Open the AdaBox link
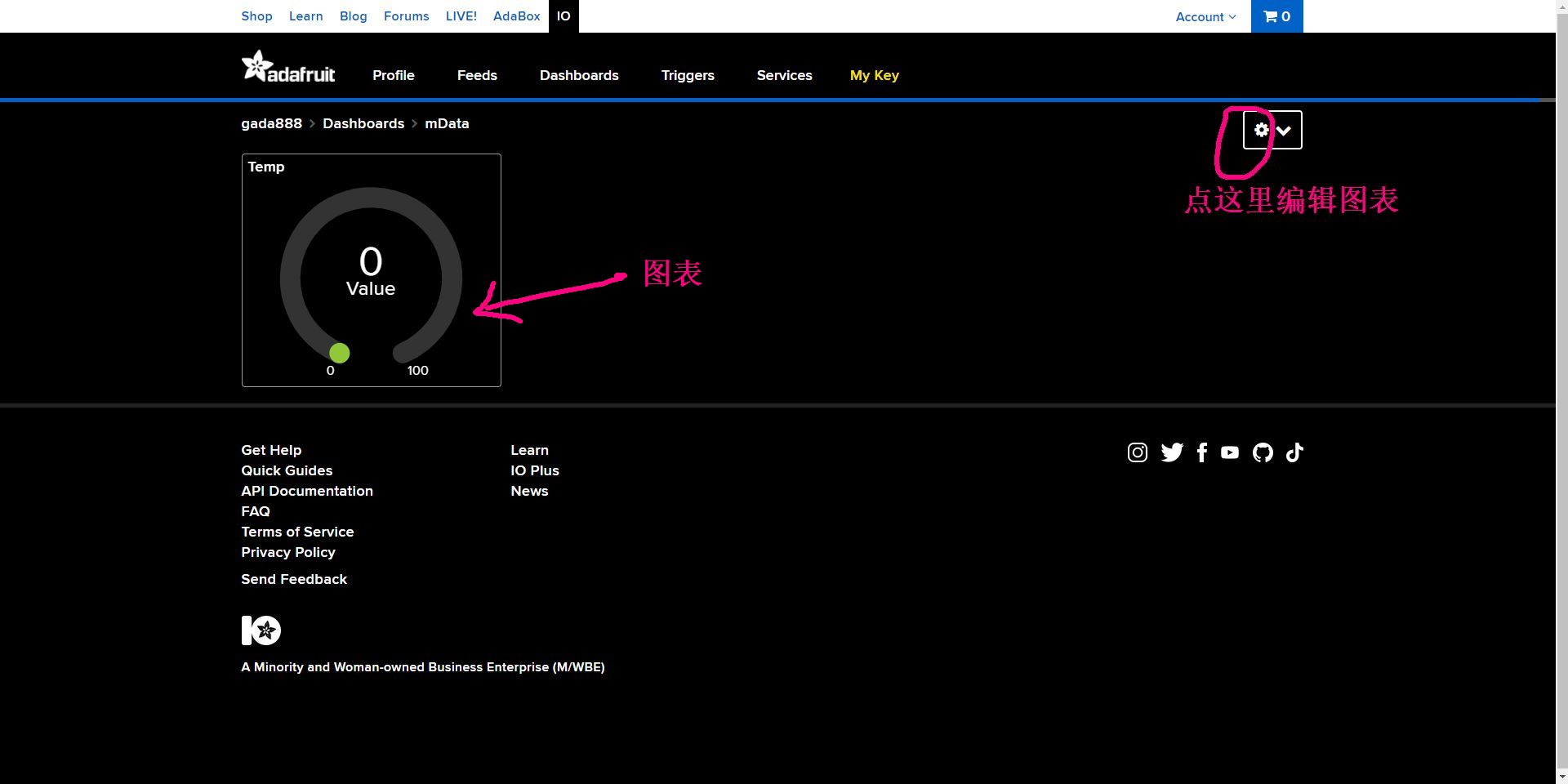 (x=516, y=16)
